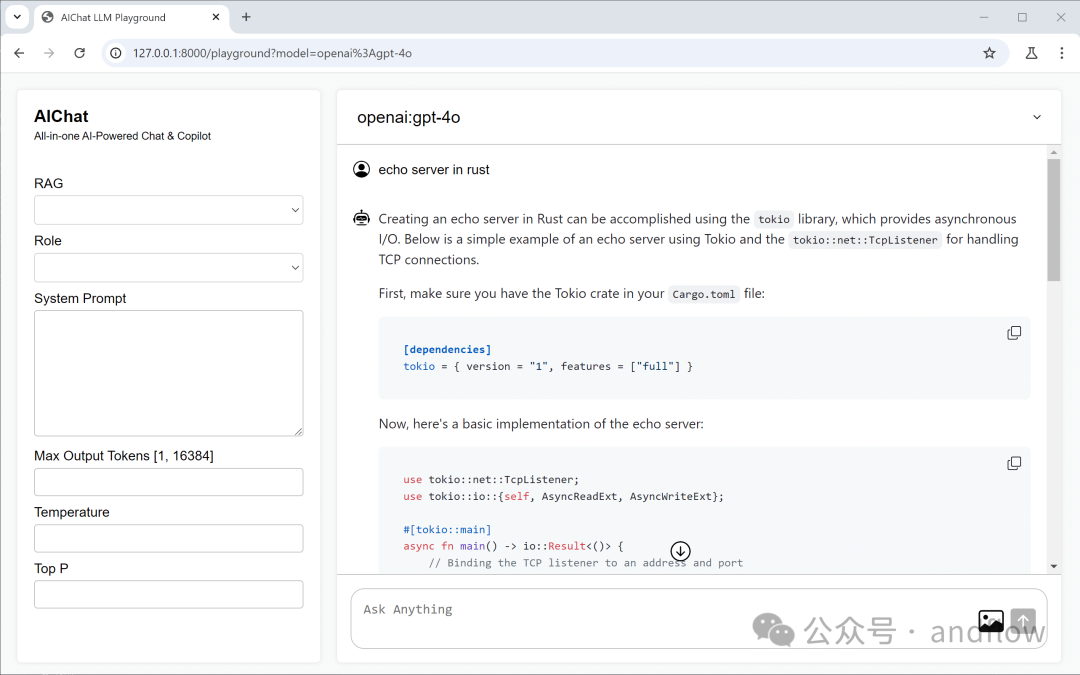The image size is (1080, 675).
Task: Copy the echo server Rust code block
Action: pyautogui.click(x=1014, y=464)
